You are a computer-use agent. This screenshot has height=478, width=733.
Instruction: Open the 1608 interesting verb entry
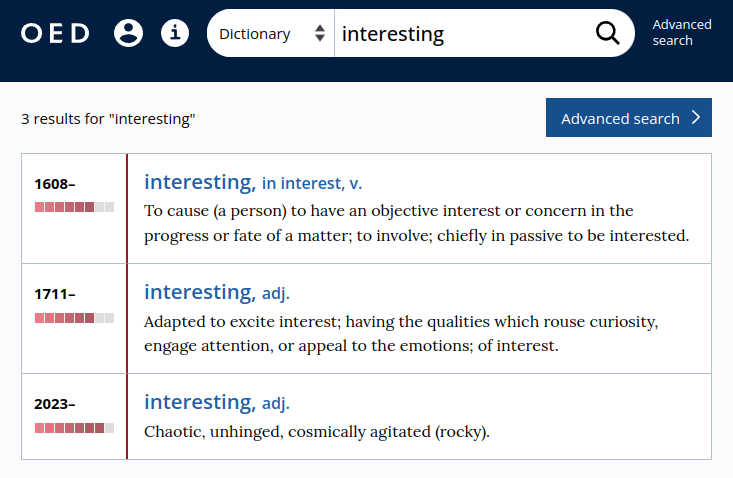[x=198, y=182]
